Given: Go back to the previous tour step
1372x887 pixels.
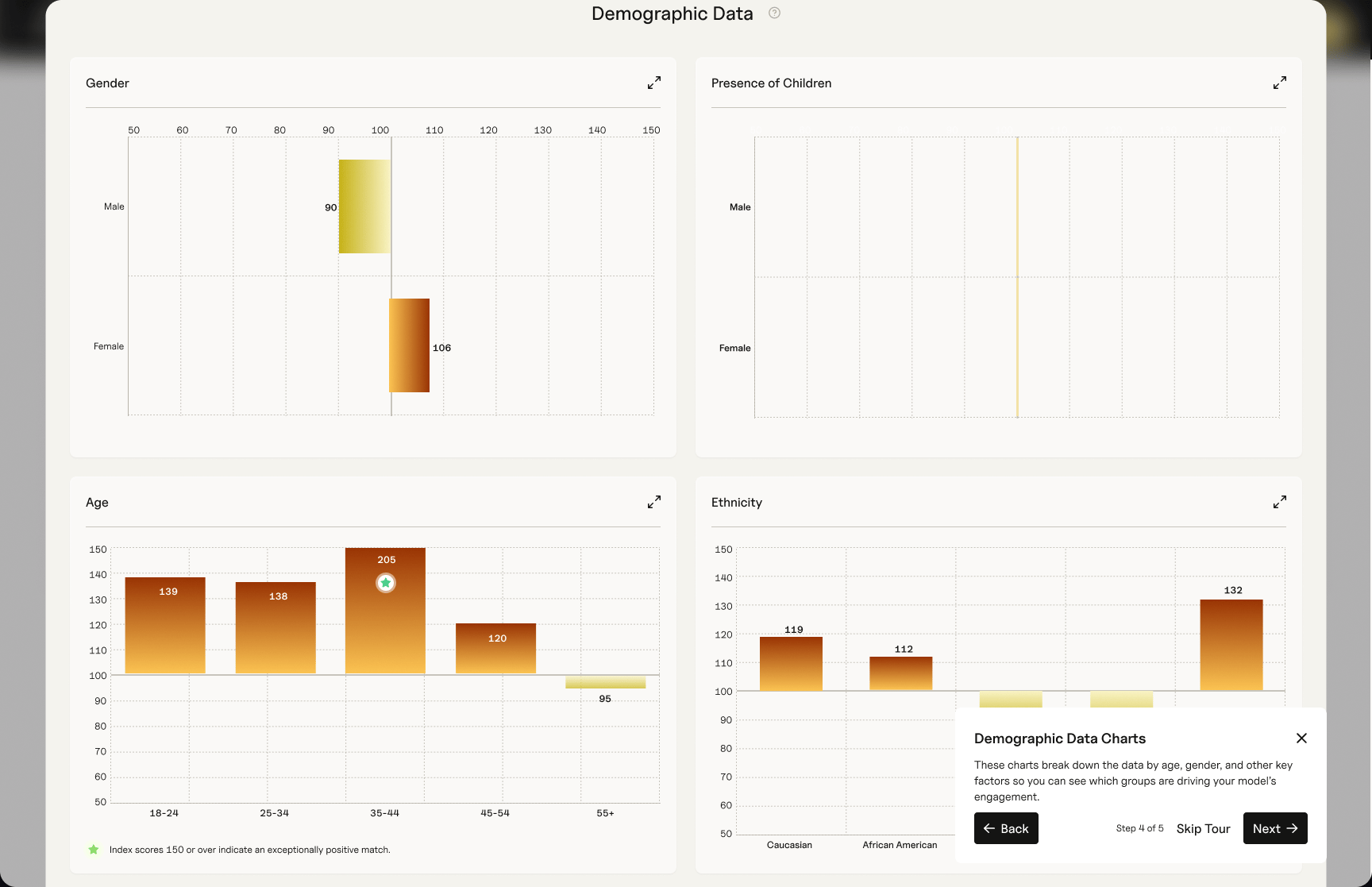Looking at the screenshot, I should (1006, 828).
